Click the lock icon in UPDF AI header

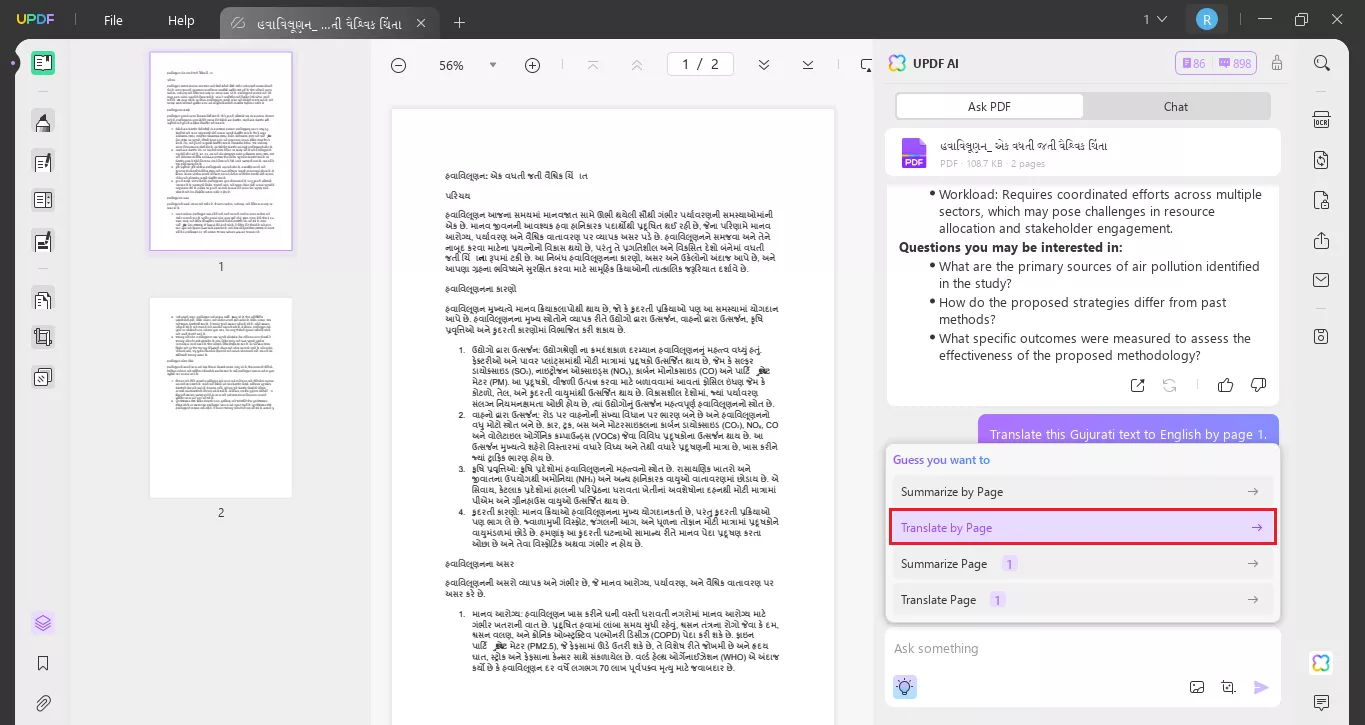coord(1277,63)
